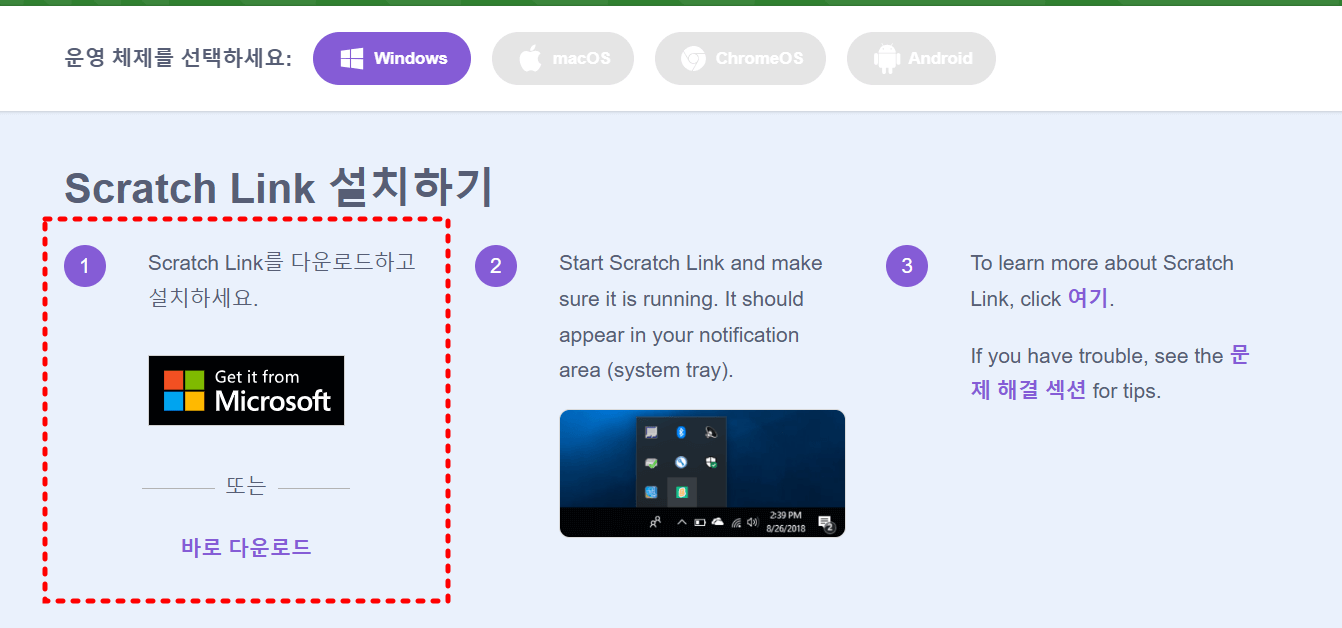
Task: Click the 운영 체제를 선택하세요 label
Action: [178, 58]
